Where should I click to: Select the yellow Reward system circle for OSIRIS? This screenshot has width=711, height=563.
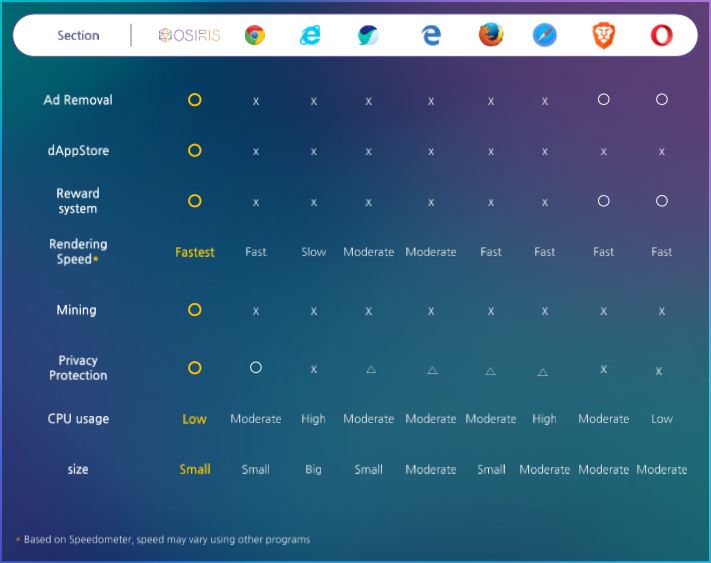coord(195,201)
